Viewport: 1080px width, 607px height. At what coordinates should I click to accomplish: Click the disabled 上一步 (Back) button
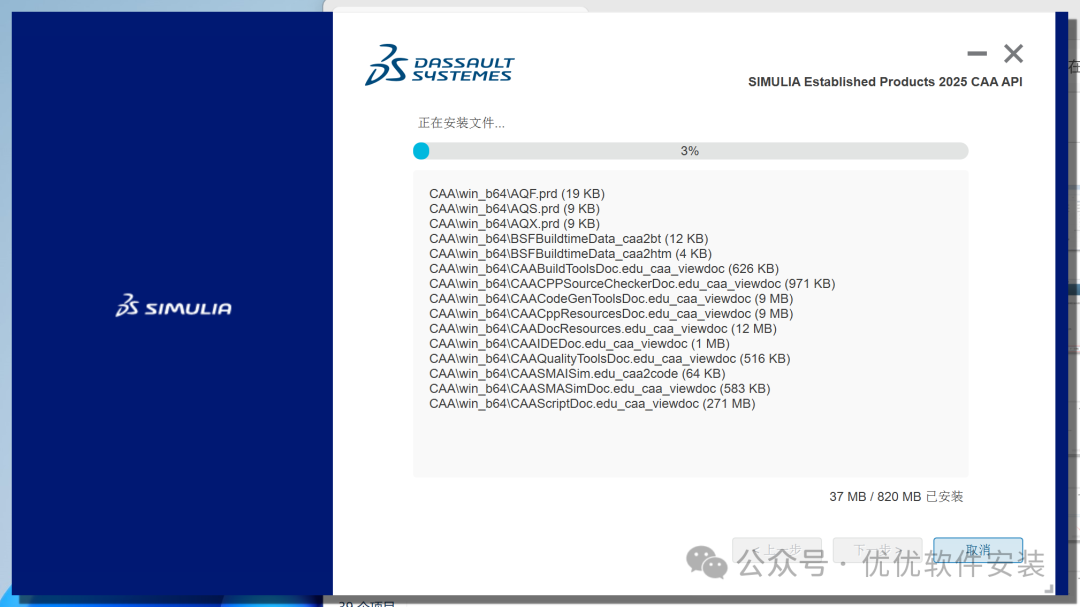click(776, 551)
